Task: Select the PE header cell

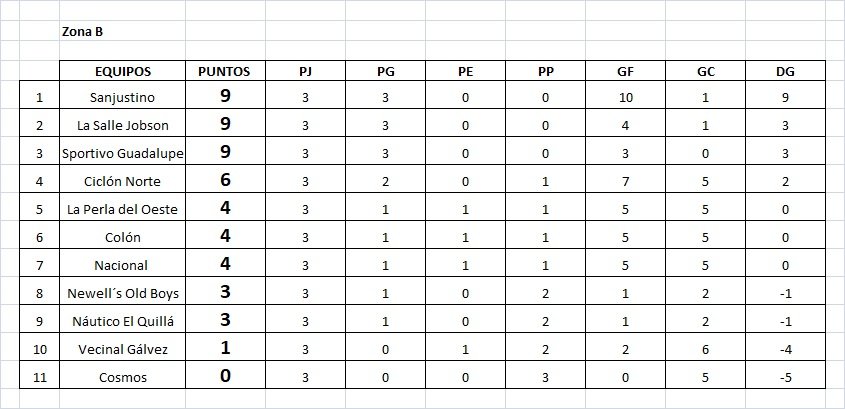Action: tap(465, 71)
